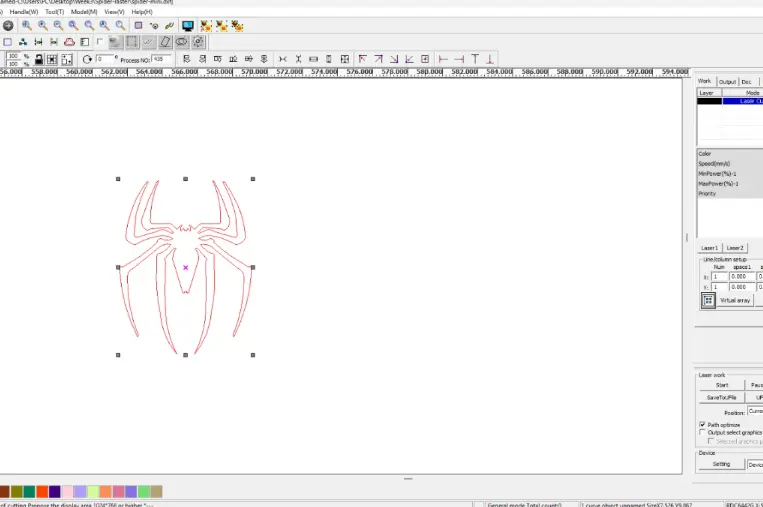Click the round gray arrow icon
Viewport: 763px width, 507px height.
pos(8,26)
